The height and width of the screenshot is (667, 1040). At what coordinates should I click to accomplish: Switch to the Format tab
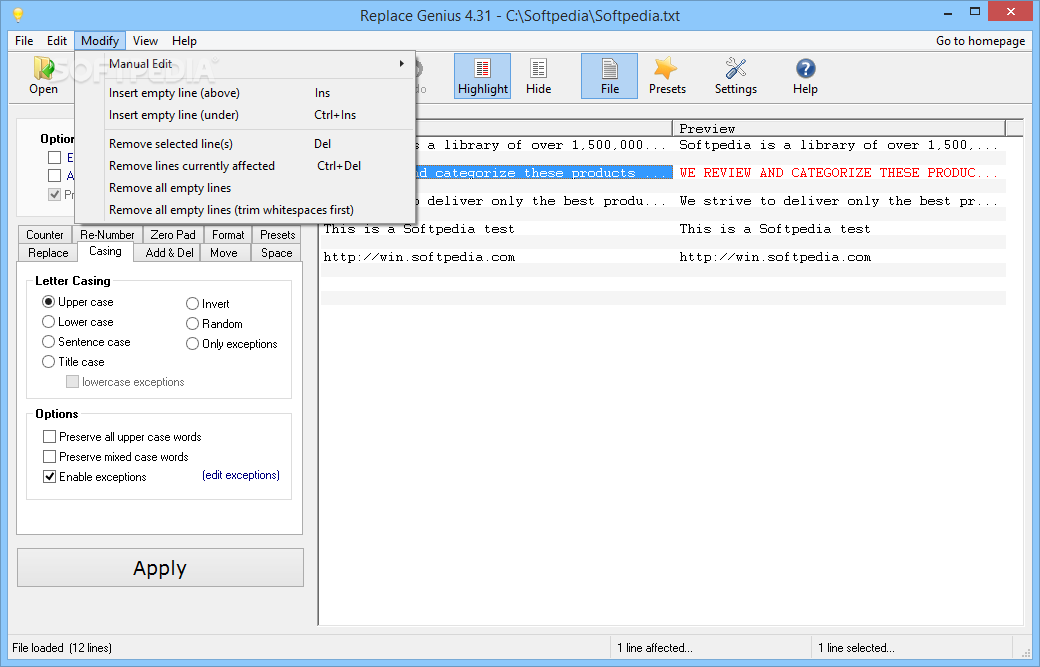coord(228,235)
